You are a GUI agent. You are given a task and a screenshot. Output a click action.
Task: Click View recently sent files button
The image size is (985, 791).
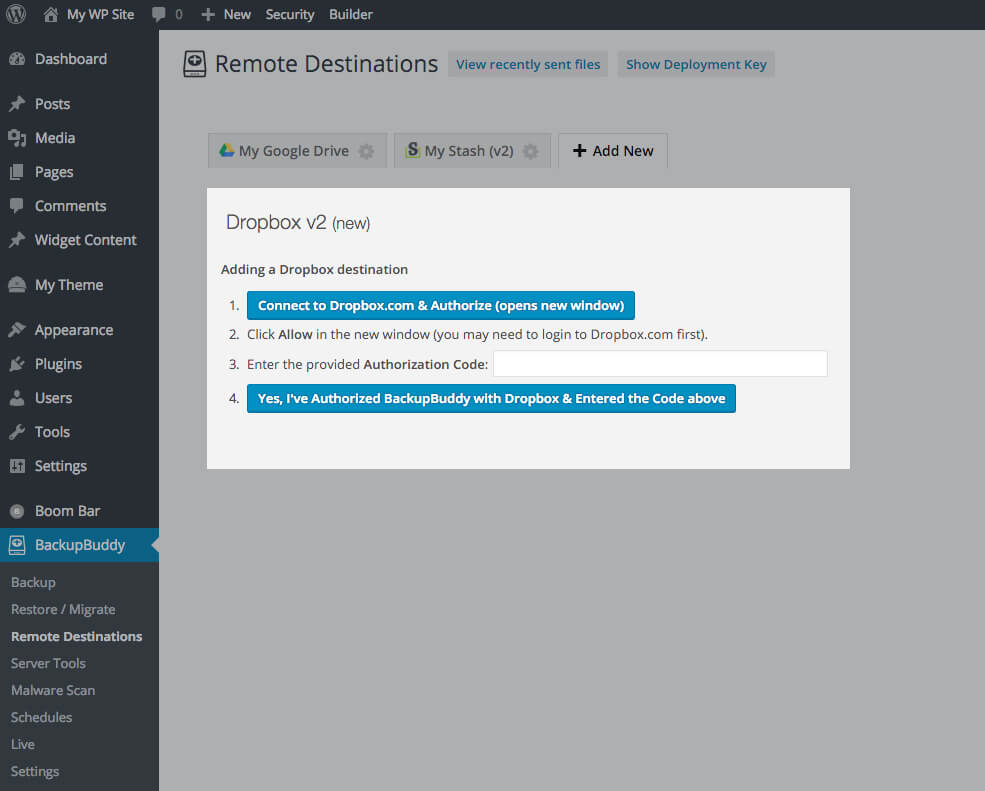tap(528, 64)
